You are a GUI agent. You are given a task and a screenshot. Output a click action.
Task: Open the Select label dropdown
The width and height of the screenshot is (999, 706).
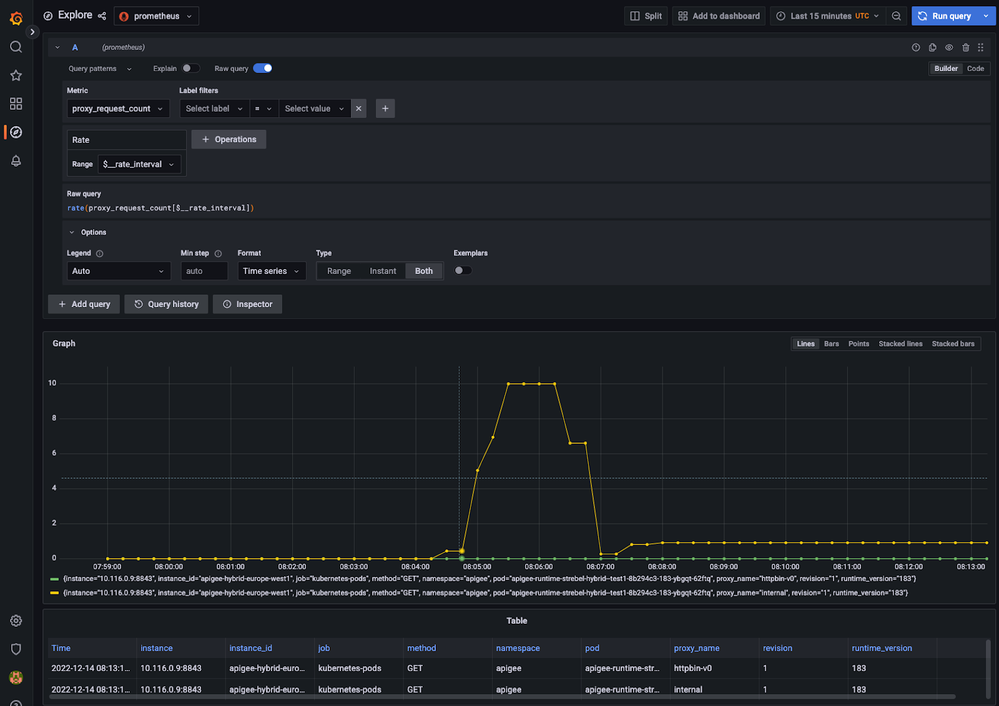(214, 108)
